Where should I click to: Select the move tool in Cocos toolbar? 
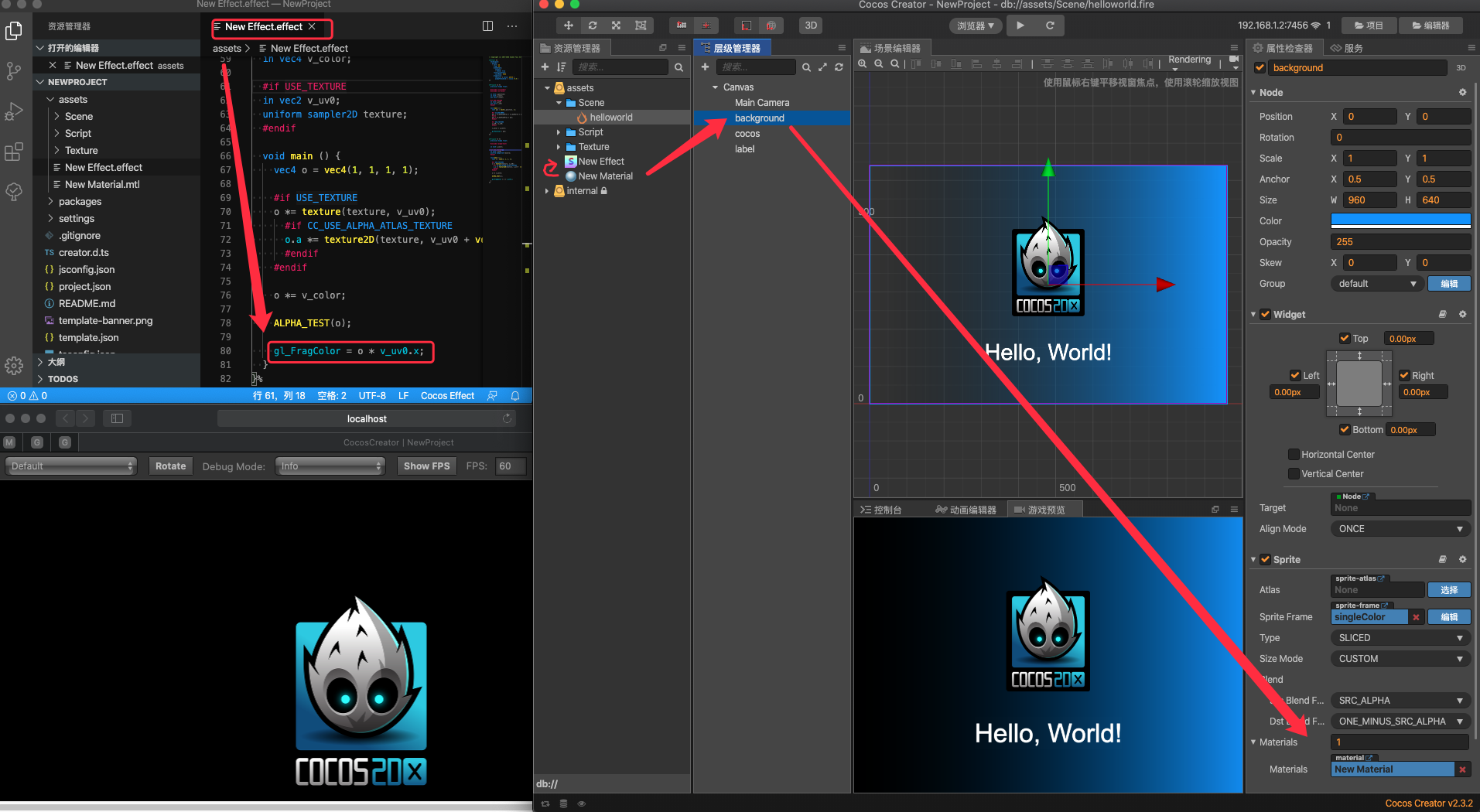pyautogui.click(x=569, y=26)
